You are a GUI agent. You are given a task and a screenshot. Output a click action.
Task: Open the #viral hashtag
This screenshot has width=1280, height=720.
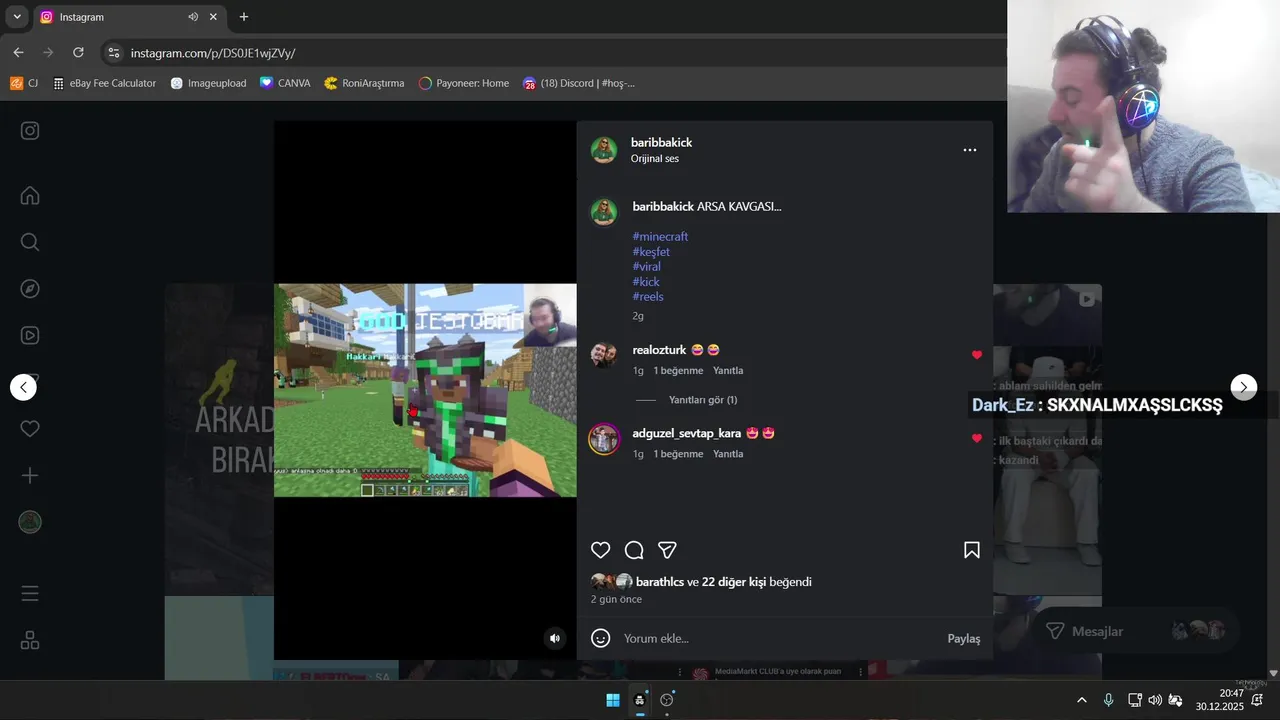(x=647, y=267)
